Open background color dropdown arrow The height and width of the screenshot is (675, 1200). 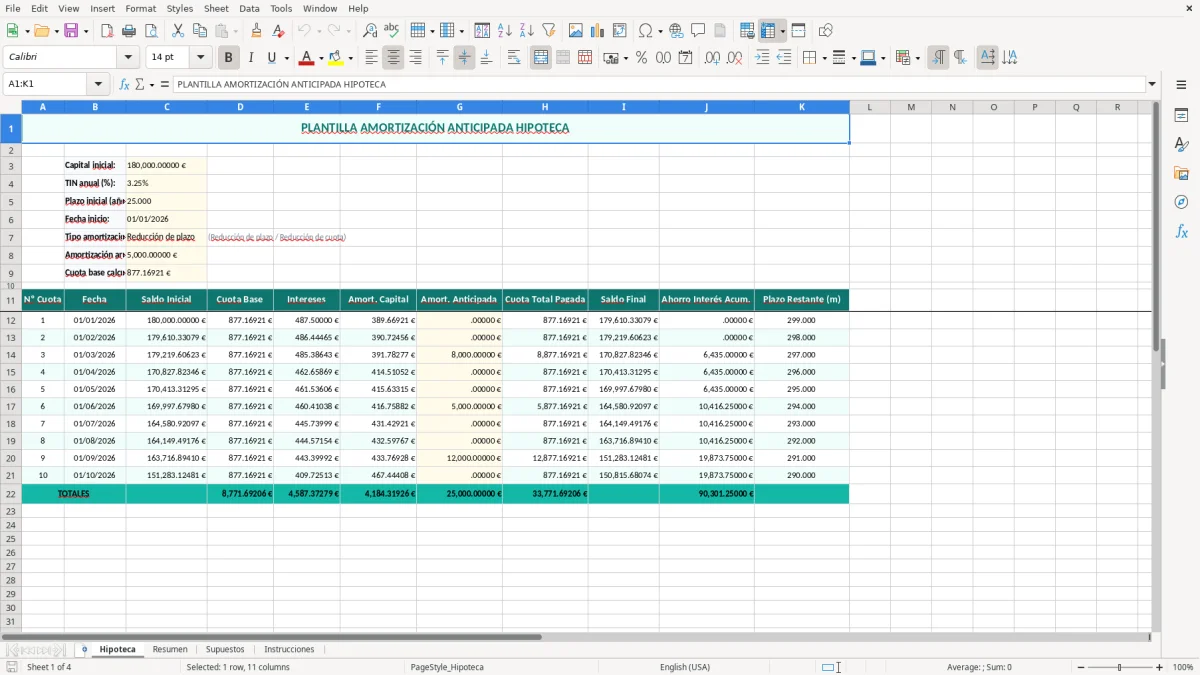pyautogui.click(x=350, y=58)
